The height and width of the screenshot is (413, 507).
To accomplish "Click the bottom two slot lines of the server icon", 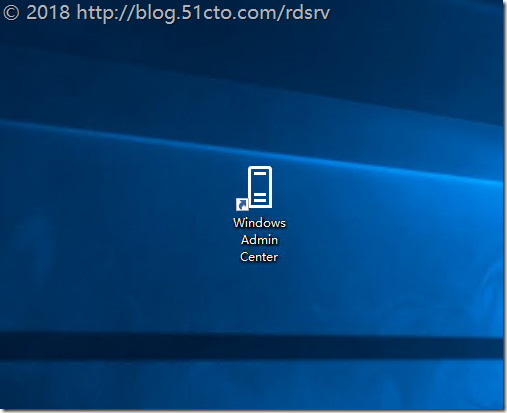I will point(260,197).
